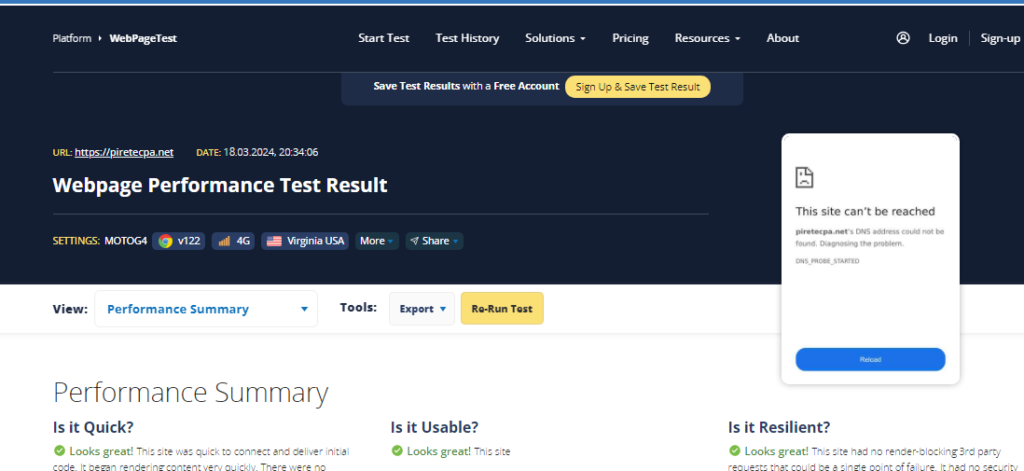Click the v122 browser version badge
Viewport: 1024px width, 471px height.
coord(179,241)
